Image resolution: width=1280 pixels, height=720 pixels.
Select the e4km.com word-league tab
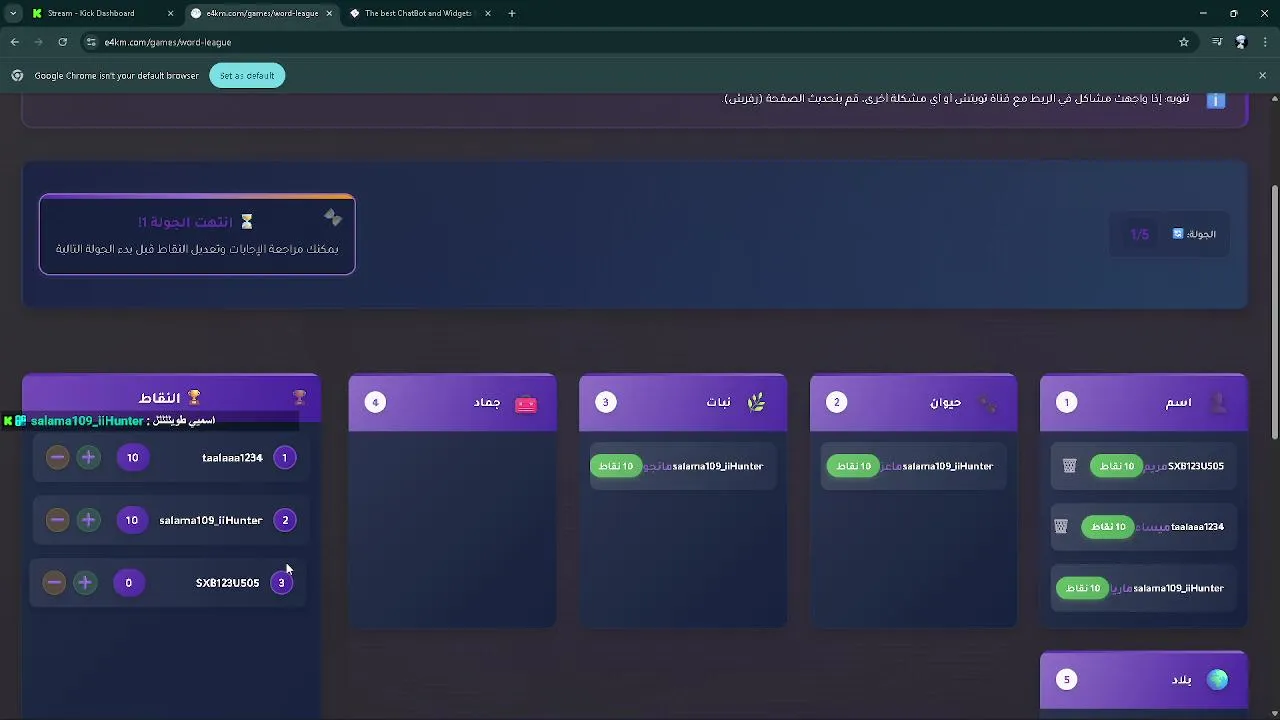262,13
